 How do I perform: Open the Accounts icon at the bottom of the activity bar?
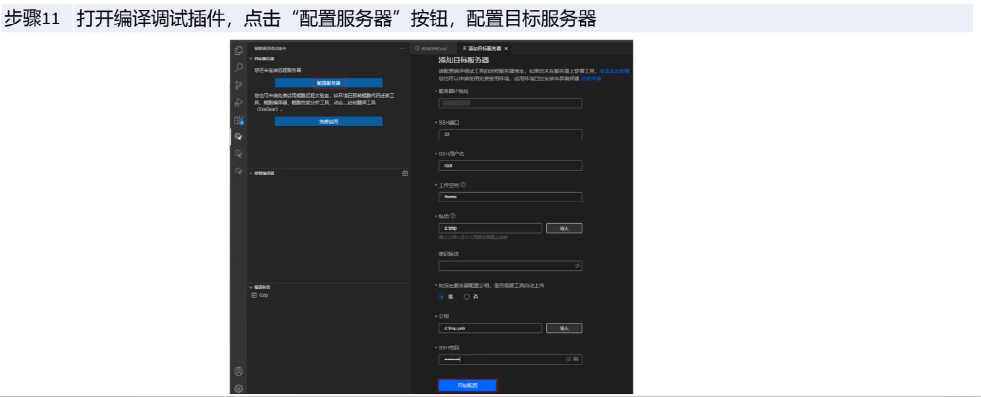[x=238, y=371]
